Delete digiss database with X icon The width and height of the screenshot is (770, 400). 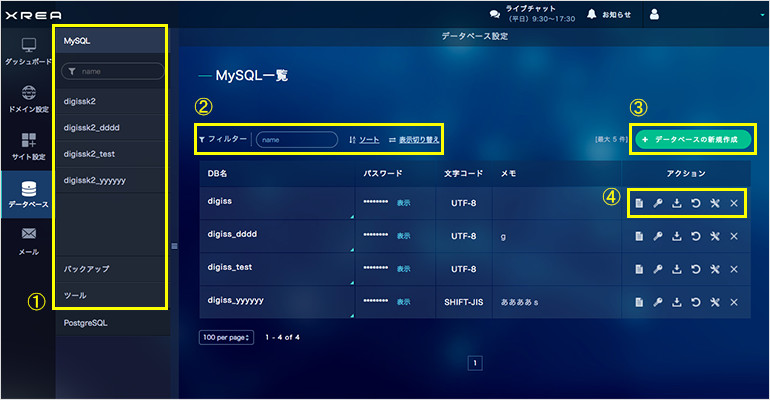coord(733,204)
